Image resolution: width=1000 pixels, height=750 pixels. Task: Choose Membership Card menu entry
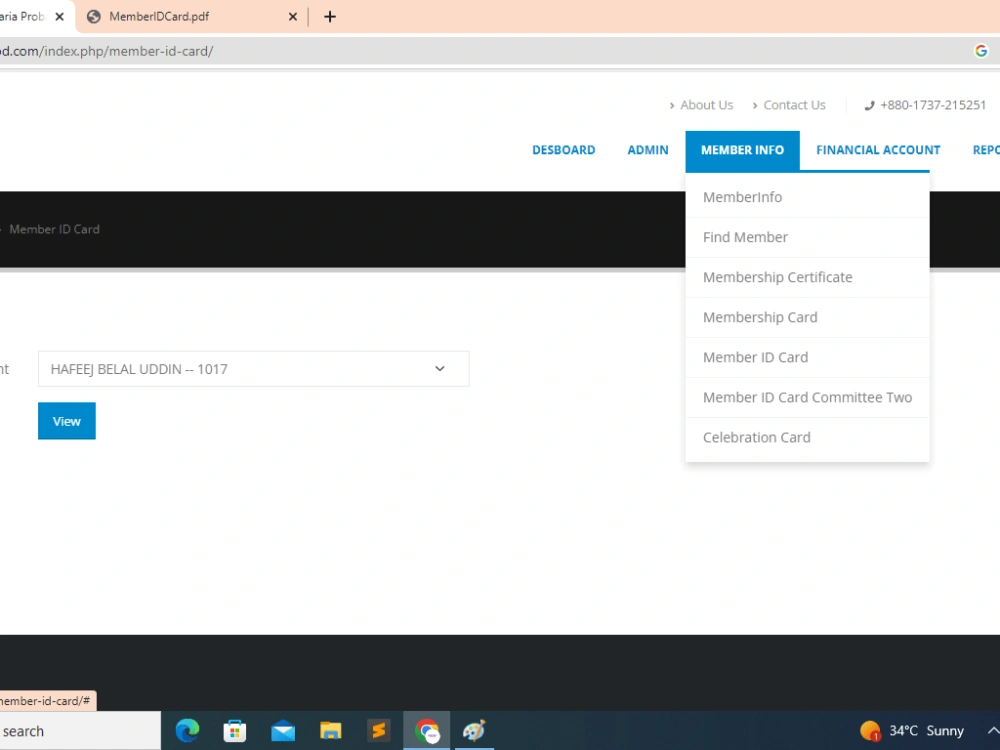point(807,318)
